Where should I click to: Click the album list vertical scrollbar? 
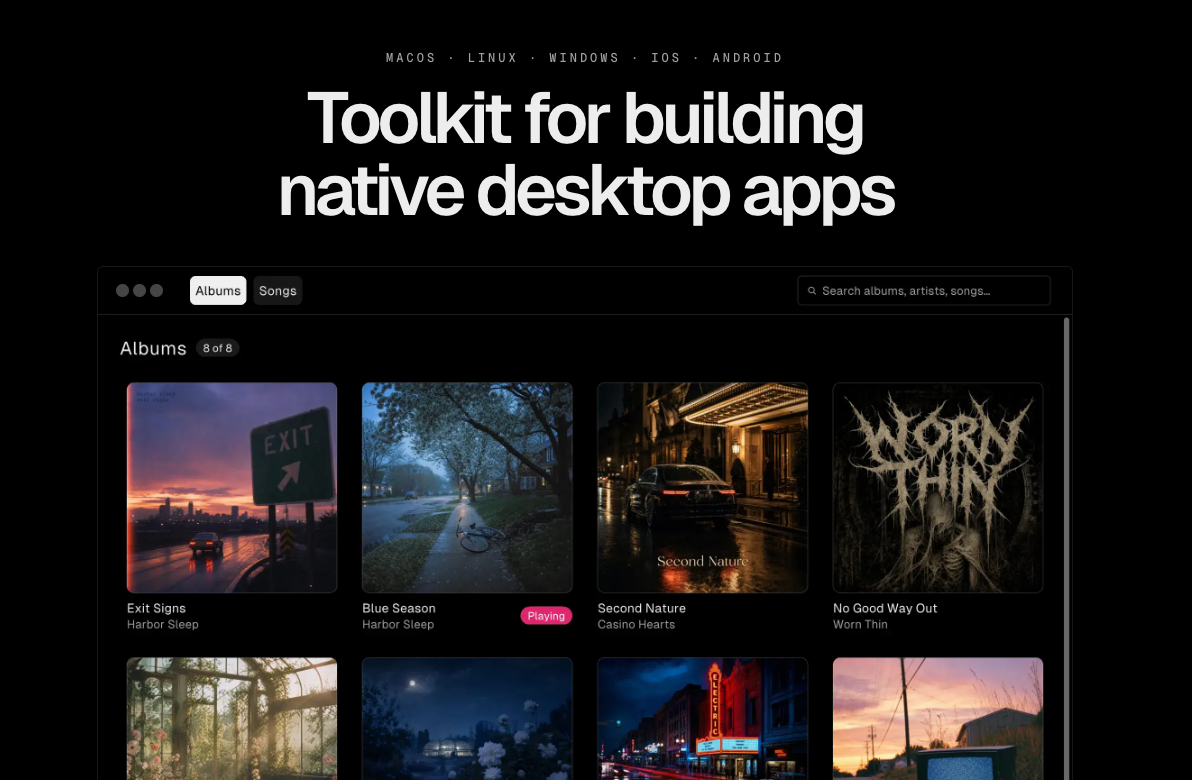(1067, 547)
